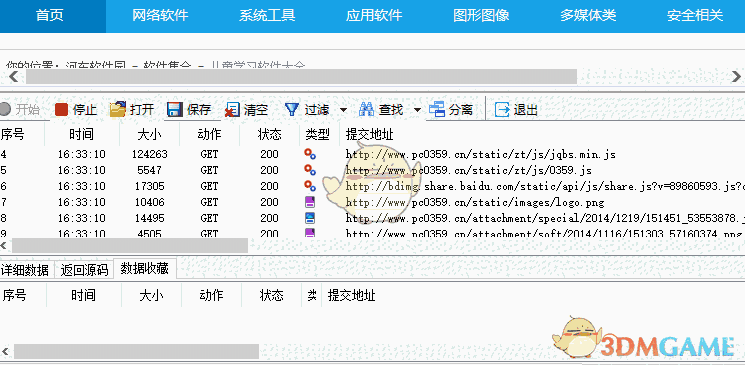Open the 图形图像 navigation item
Screen dimensions: 745x365
tap(481, 15)
